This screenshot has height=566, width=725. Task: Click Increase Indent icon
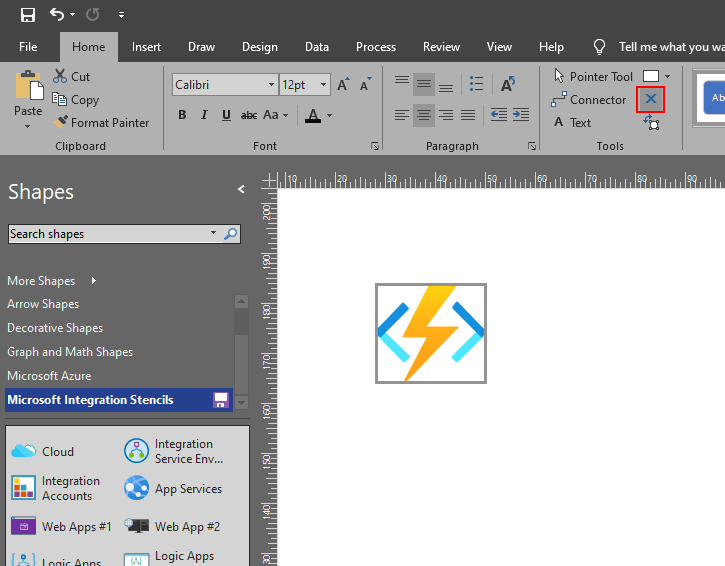point(521,114)
